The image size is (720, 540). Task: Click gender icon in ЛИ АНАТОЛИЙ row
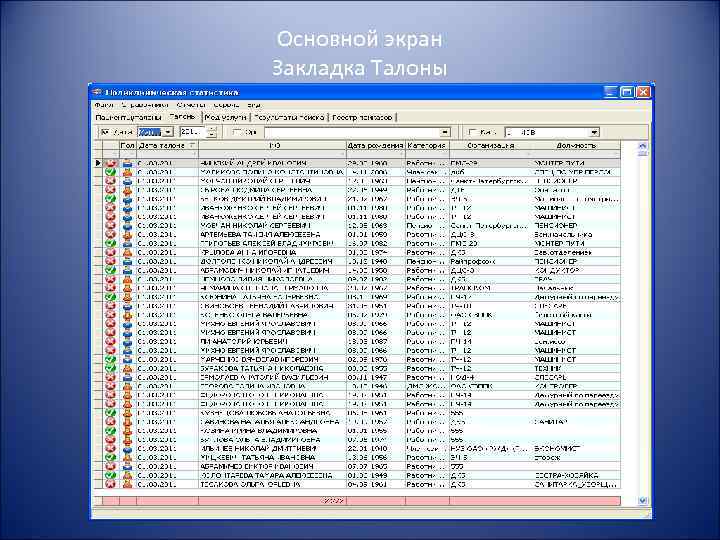point(127,342)
